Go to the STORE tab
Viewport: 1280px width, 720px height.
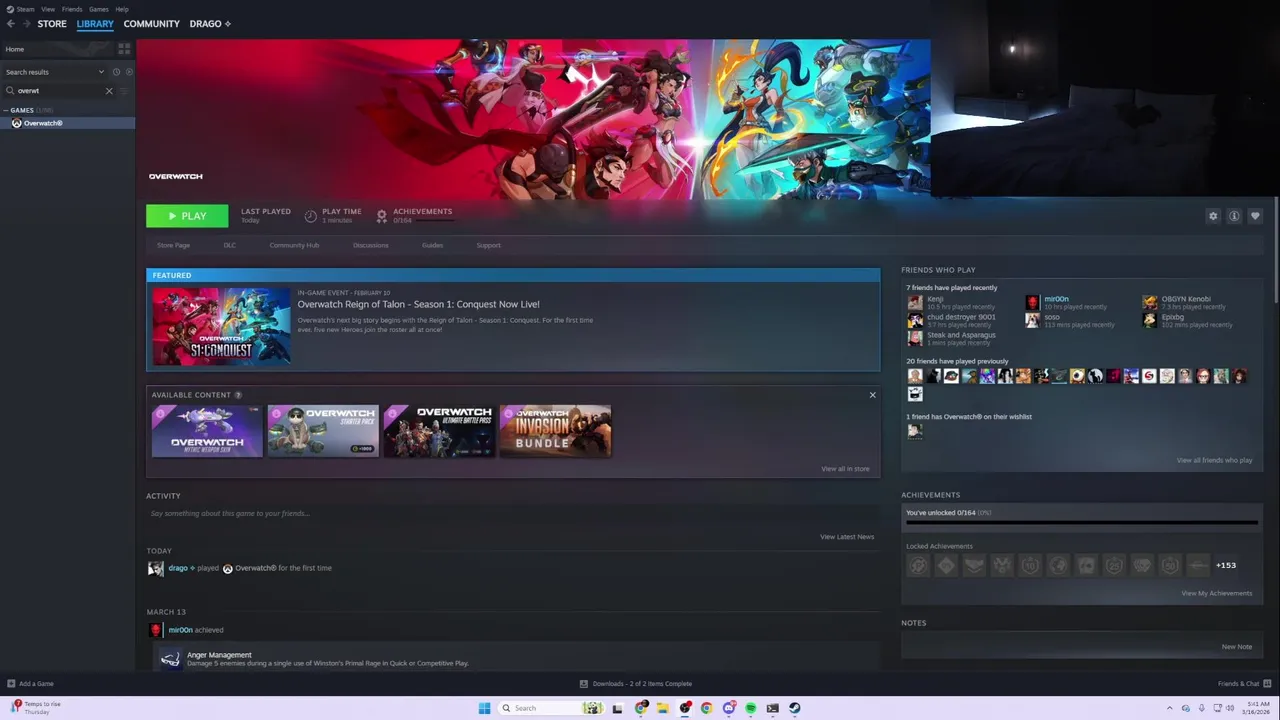tap(52, 24)
